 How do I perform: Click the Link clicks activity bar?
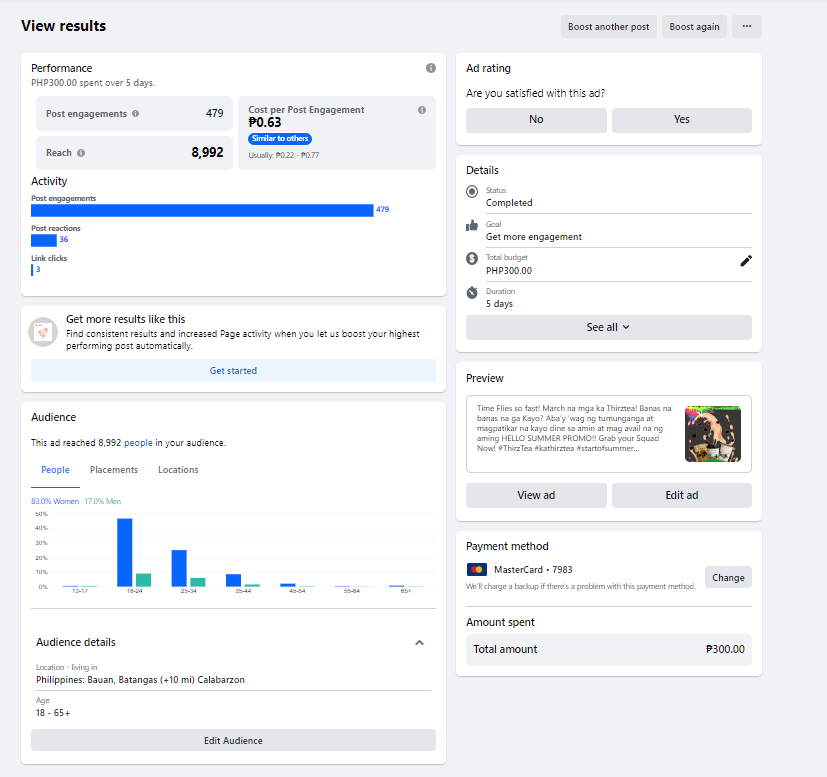(32, 270)
